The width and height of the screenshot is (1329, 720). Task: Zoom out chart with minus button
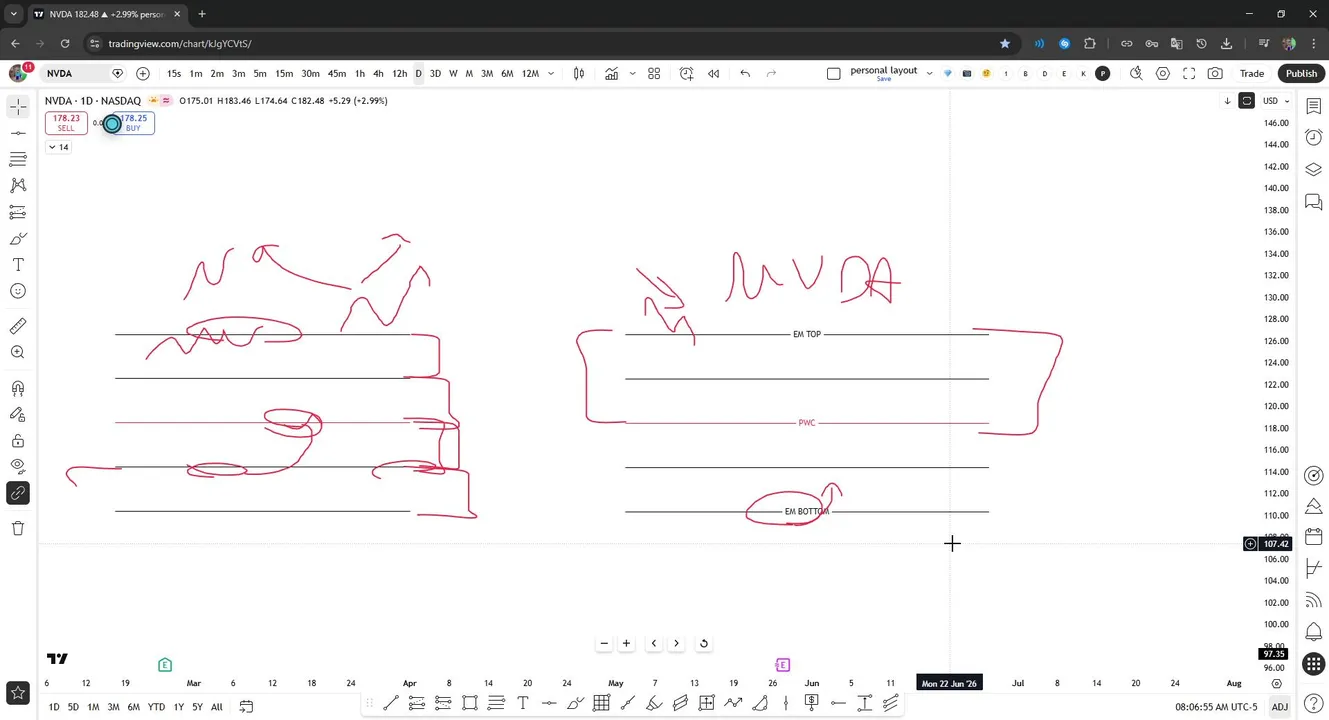(x=604, y=644)
